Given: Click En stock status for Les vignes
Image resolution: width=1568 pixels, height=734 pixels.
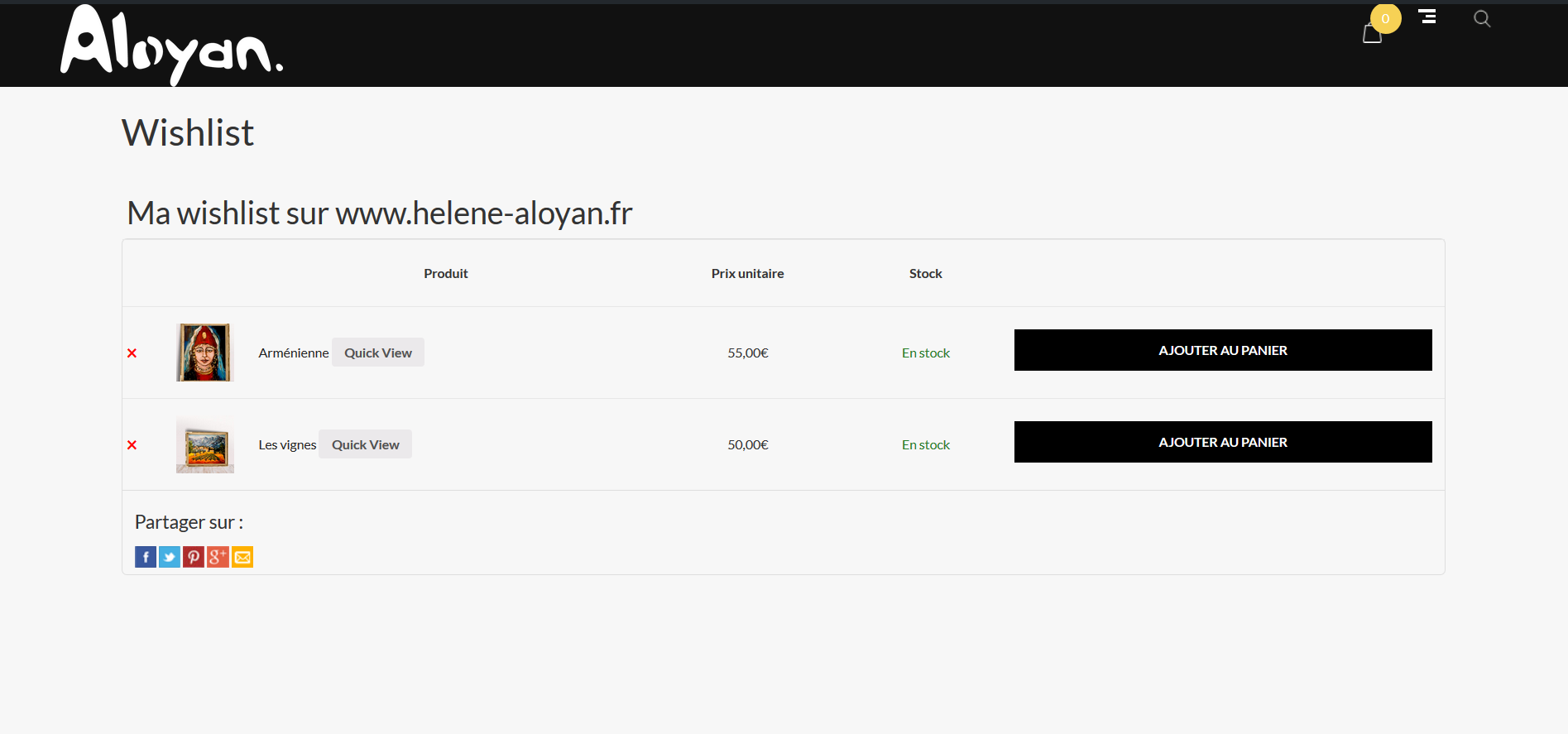Looking at the screenshot, I should [926, 445].
